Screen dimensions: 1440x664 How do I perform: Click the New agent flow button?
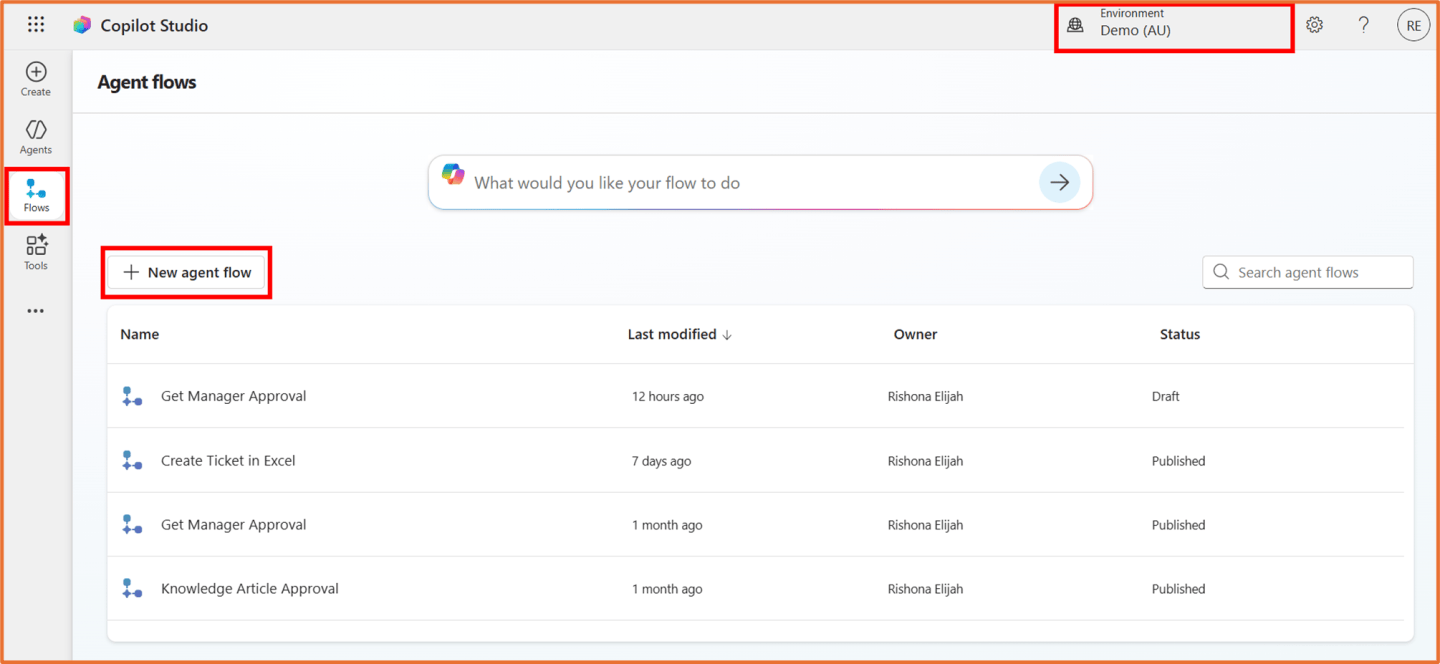tap(187, 273)
